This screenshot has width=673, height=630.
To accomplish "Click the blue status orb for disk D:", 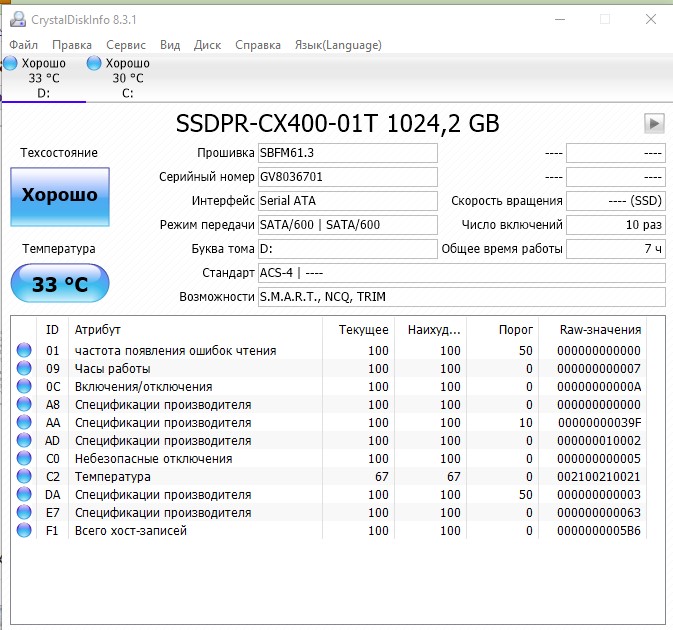I will 10,63.
